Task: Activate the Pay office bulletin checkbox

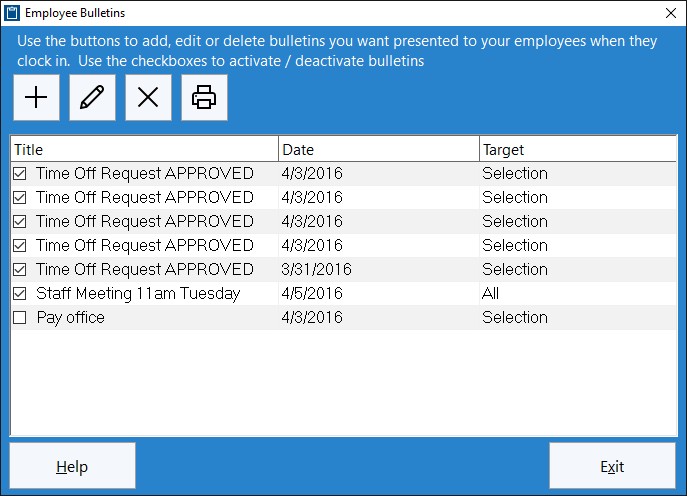Action: click(20, 318)
